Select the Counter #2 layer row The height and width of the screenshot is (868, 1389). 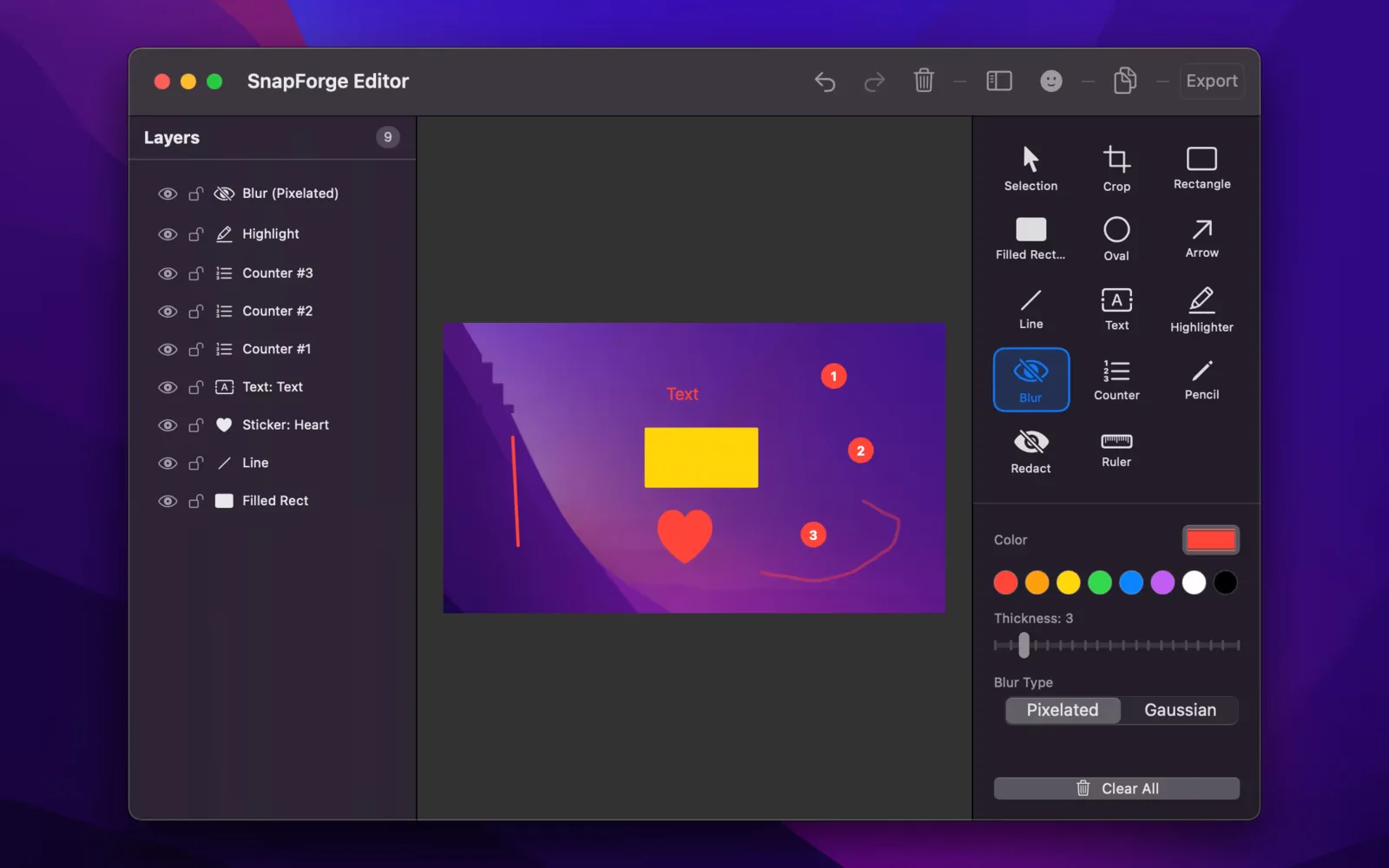coord(273,311)
